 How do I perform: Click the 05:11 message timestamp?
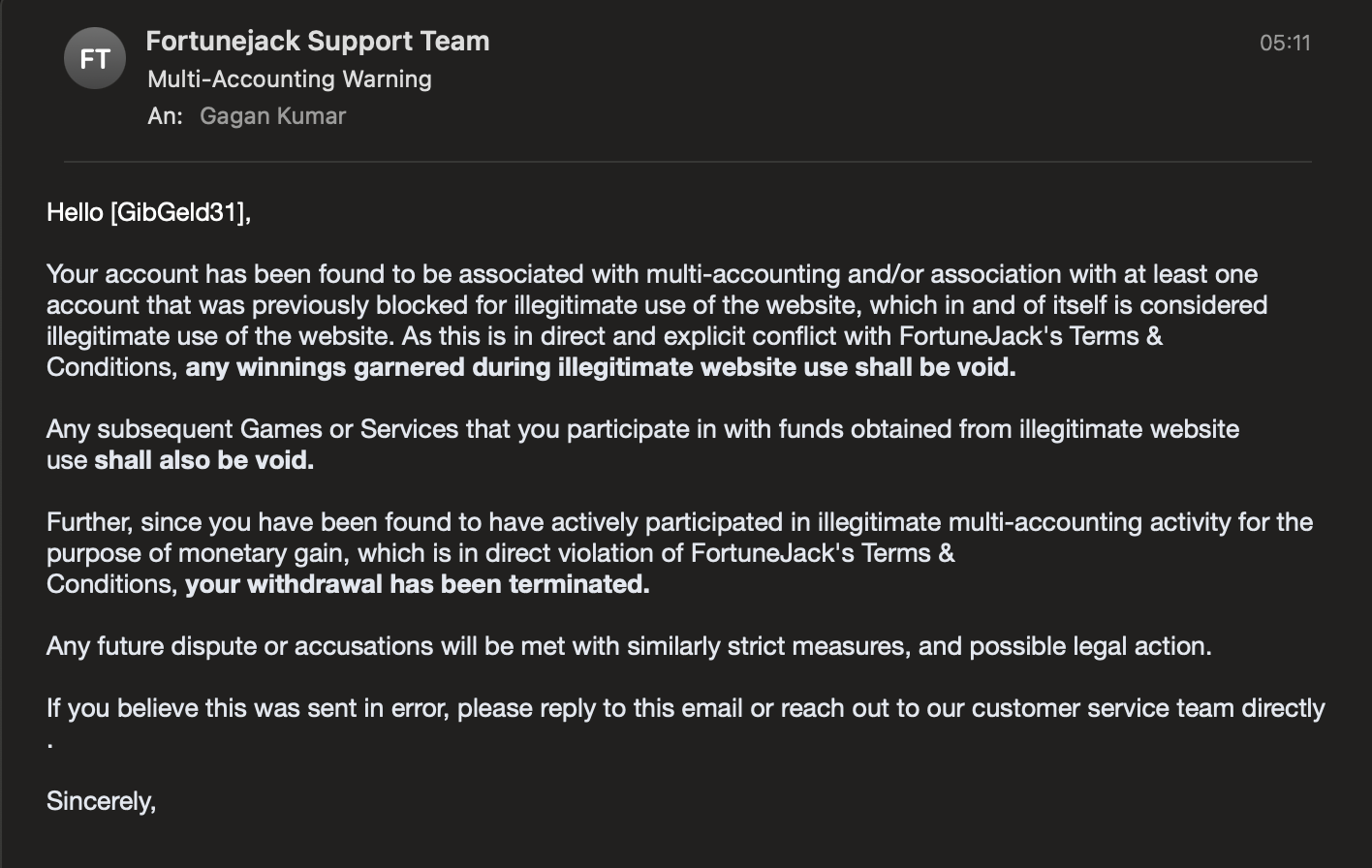pyautogui.click(x=1285, y=43)
